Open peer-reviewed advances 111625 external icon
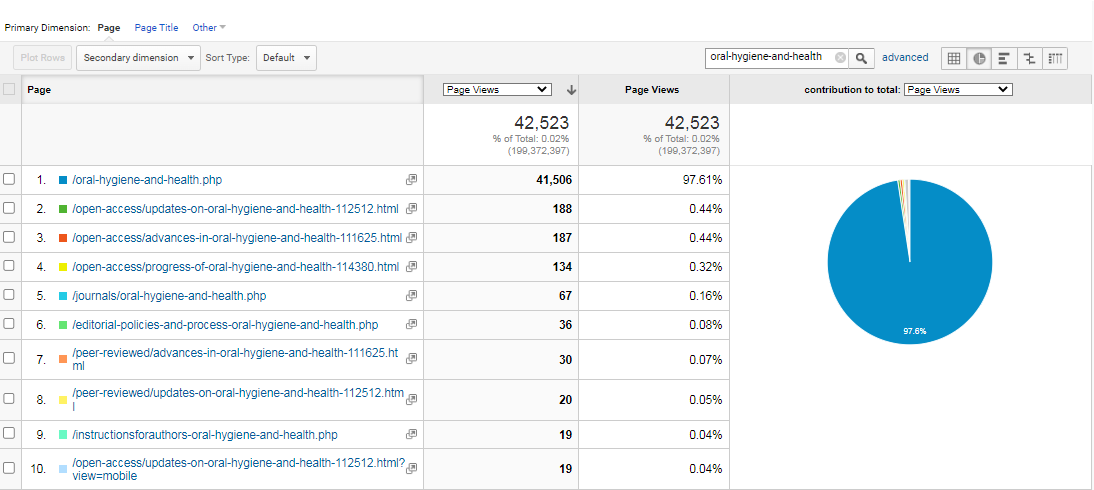This screenshot has height=490, width=1094. (412, 359)
